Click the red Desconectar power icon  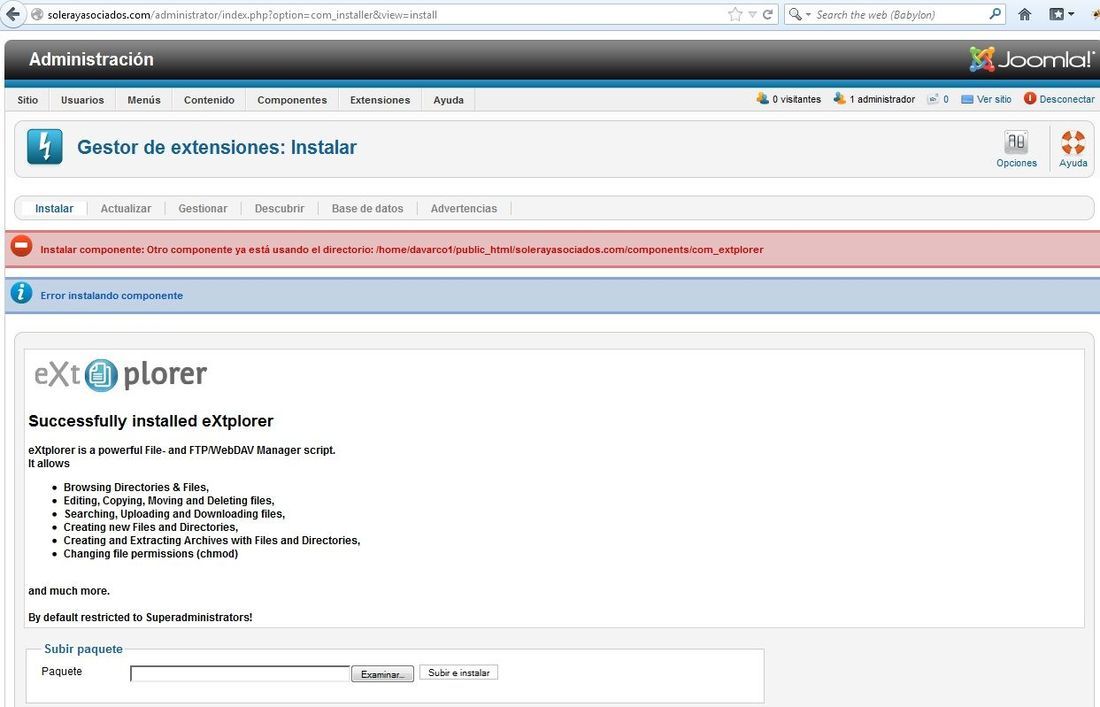1030,98
